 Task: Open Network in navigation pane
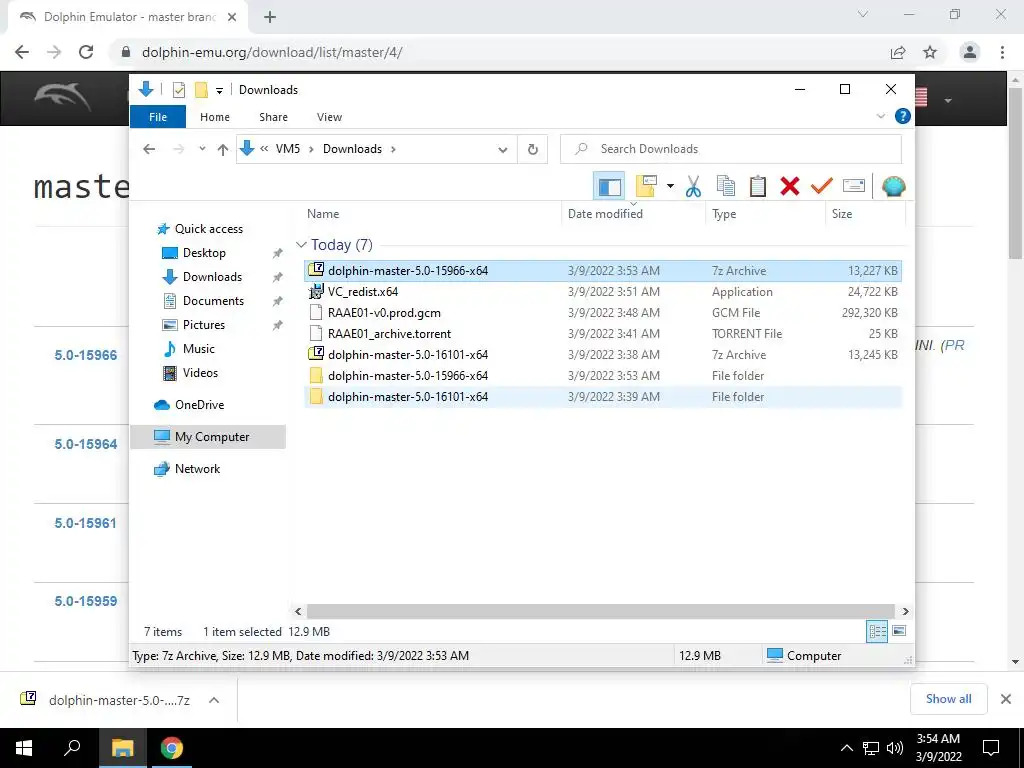(x=197, y=469)
